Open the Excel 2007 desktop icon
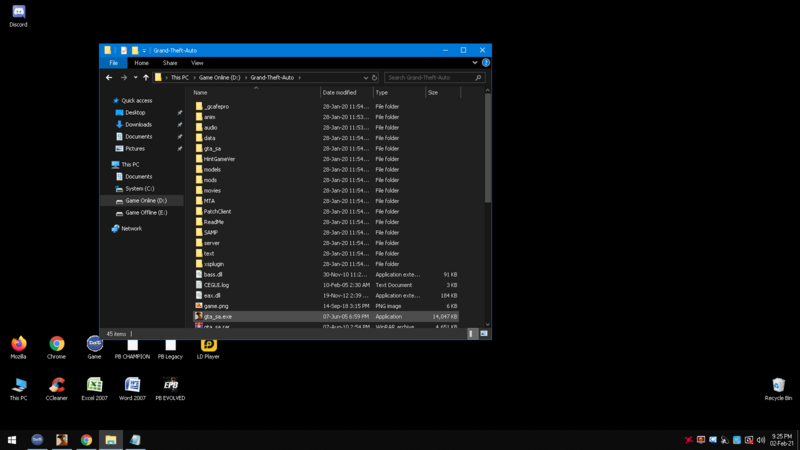This screenshot has width=800, height=450. [94, 389]
